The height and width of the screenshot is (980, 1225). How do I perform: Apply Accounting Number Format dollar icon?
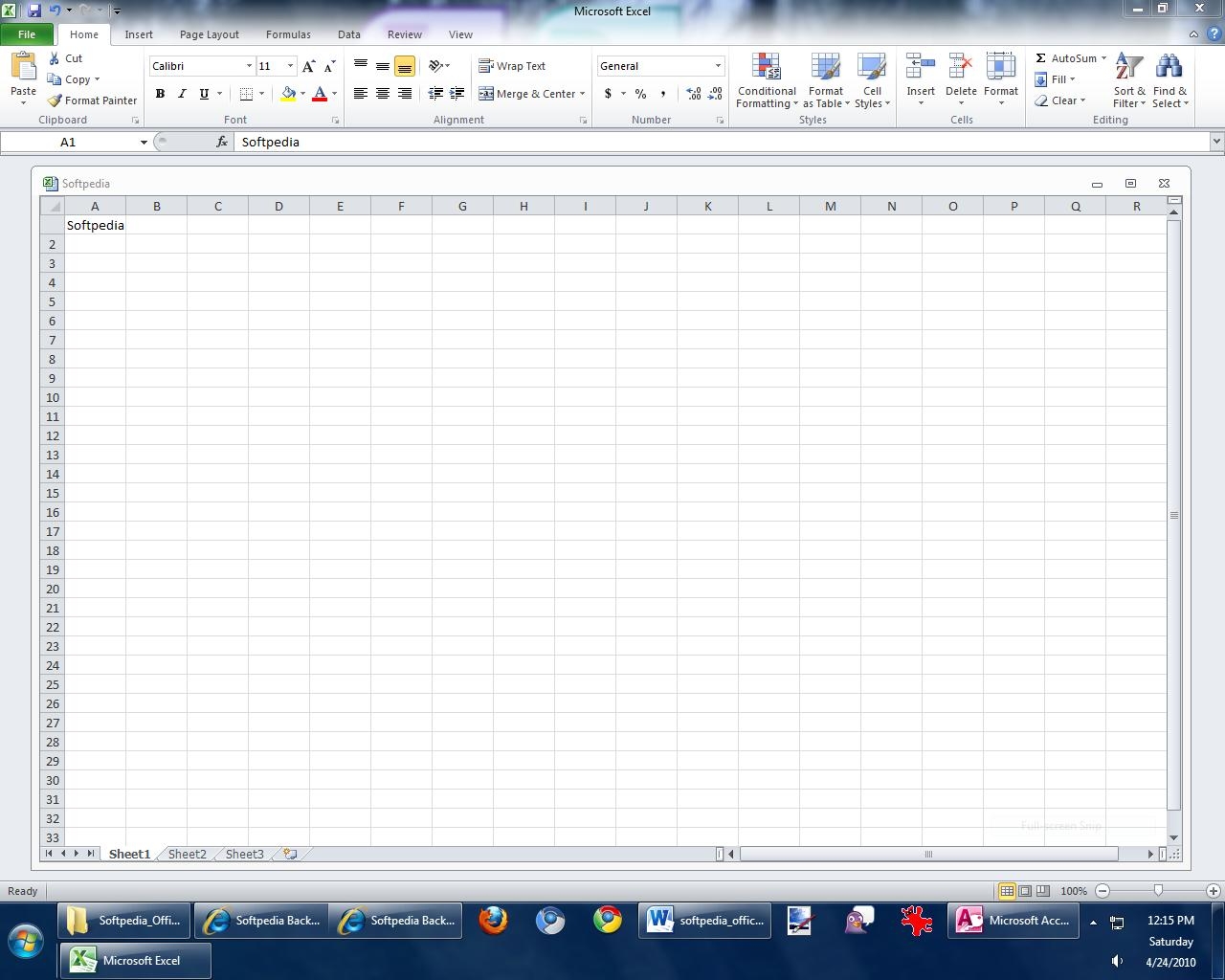pos(608,94)
